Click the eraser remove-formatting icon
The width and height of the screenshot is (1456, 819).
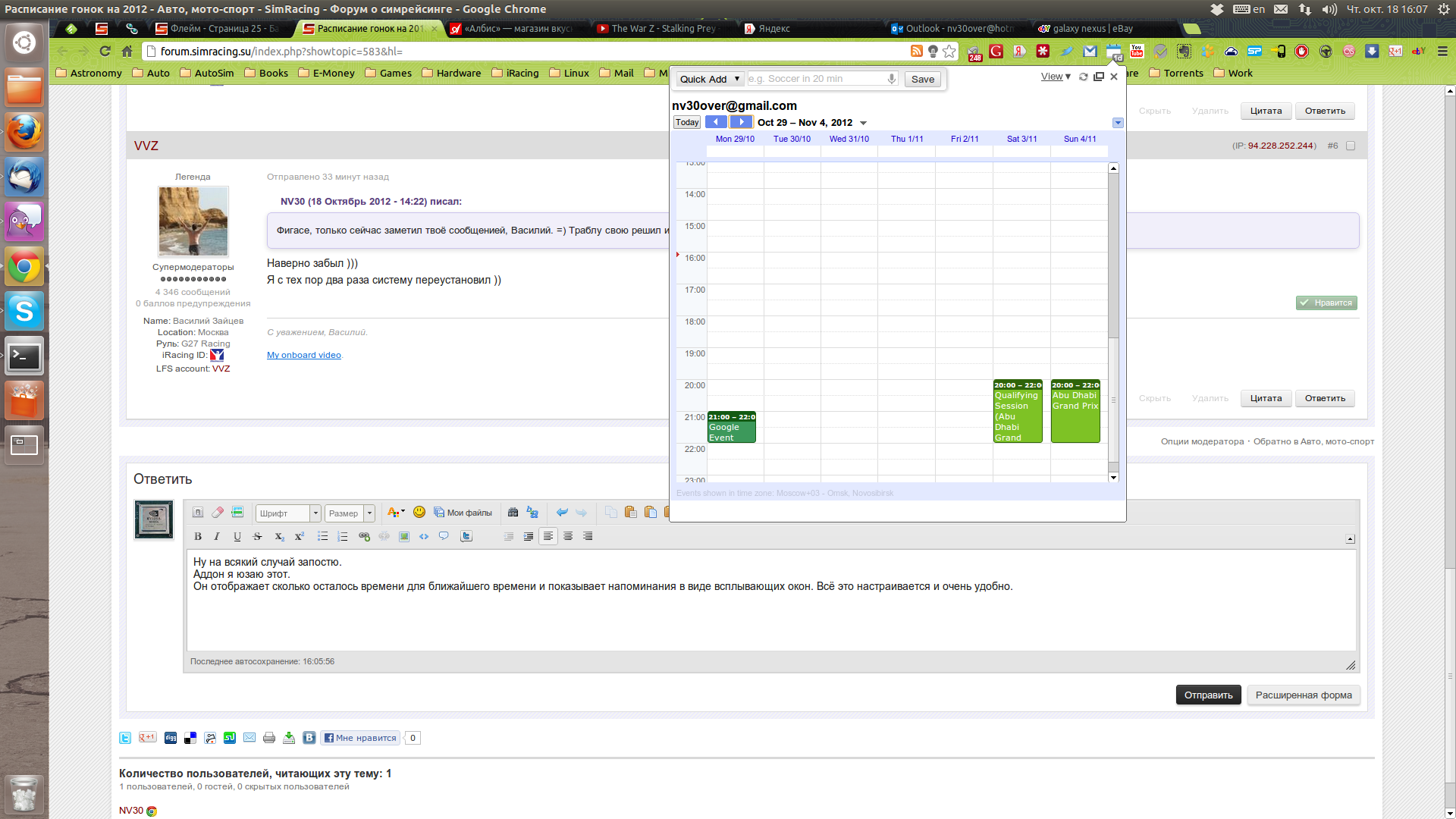click(x=218, y=513)
